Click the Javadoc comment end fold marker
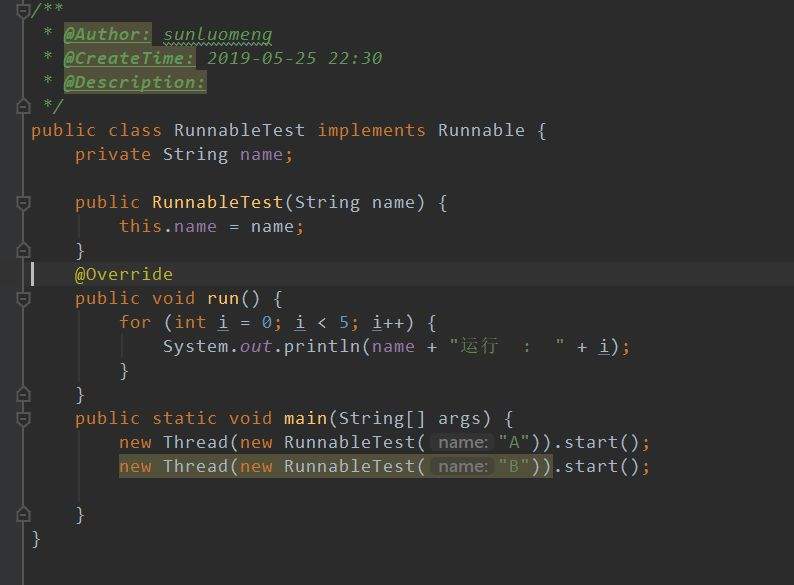Screen dimensions: 794x585 tap(23, 106)
